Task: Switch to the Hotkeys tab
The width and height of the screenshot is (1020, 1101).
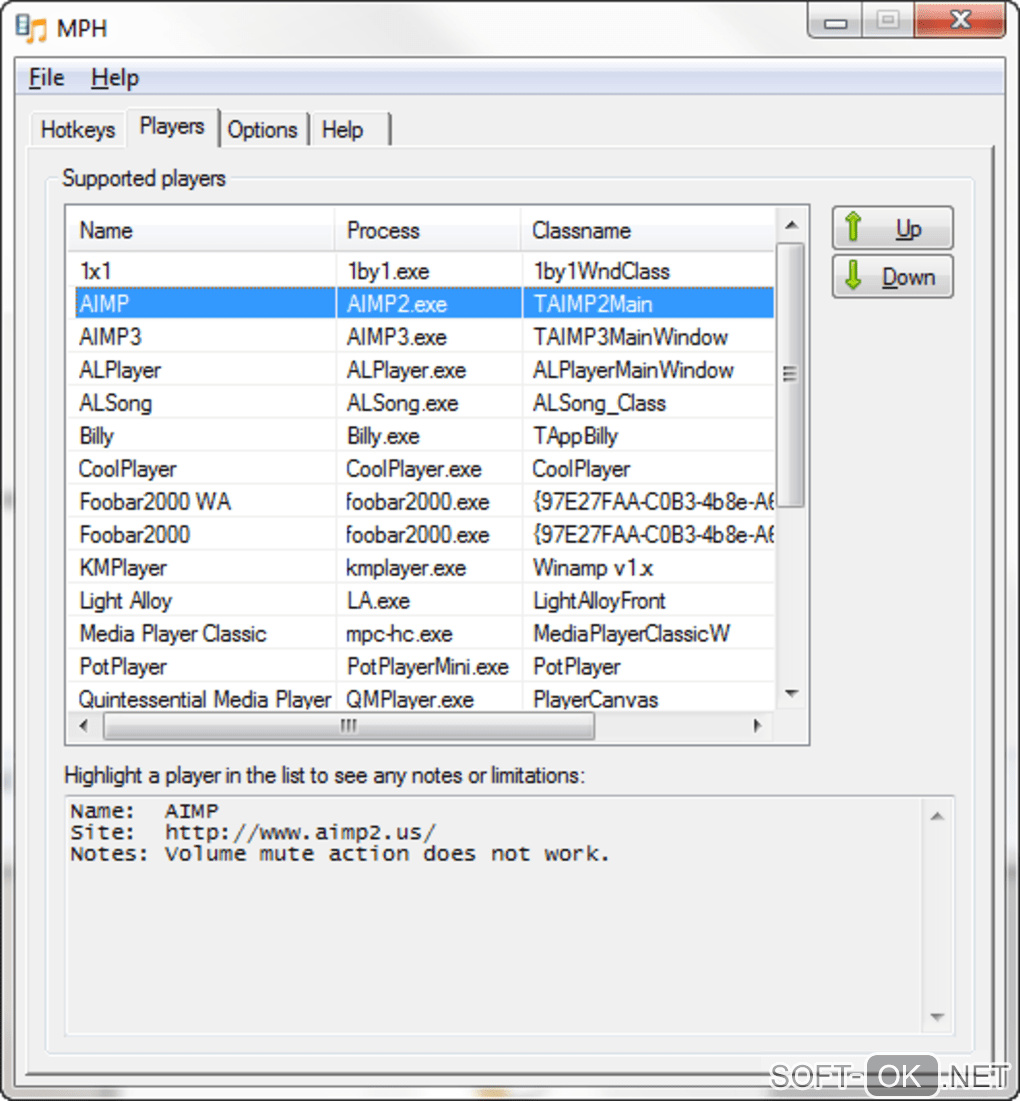Action: coord(77,129)
